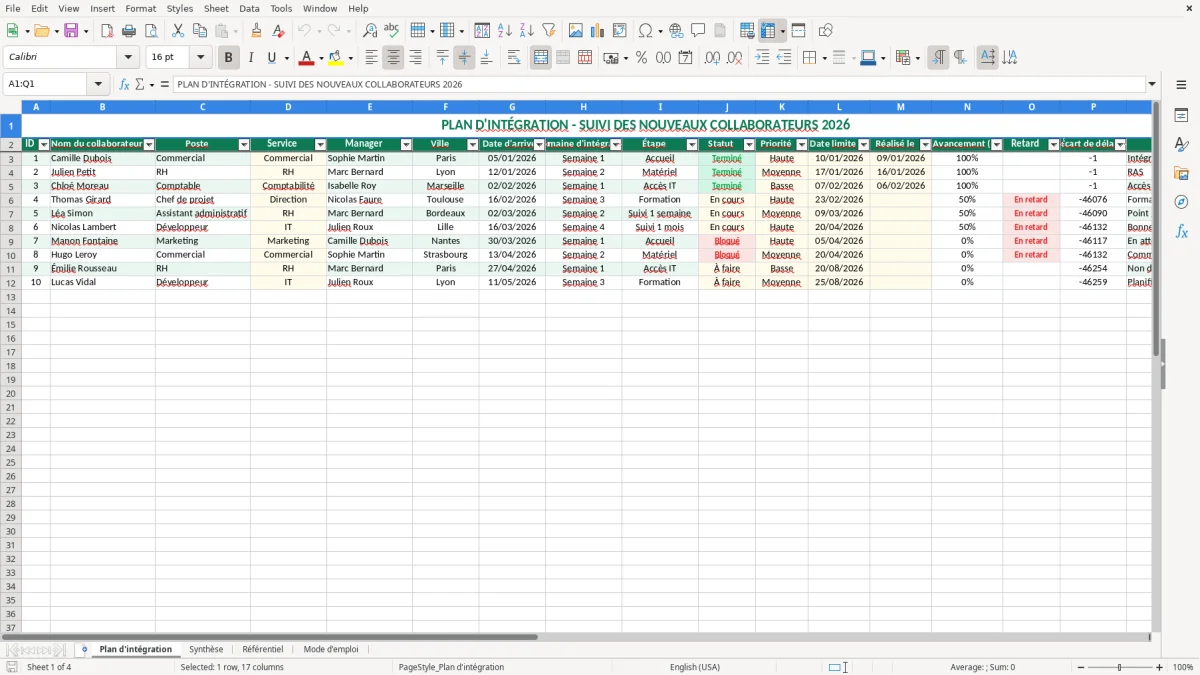The width and height of the screenshot is (1200, 675).
Task: Open the Styles menu
Action: (180, 8)
